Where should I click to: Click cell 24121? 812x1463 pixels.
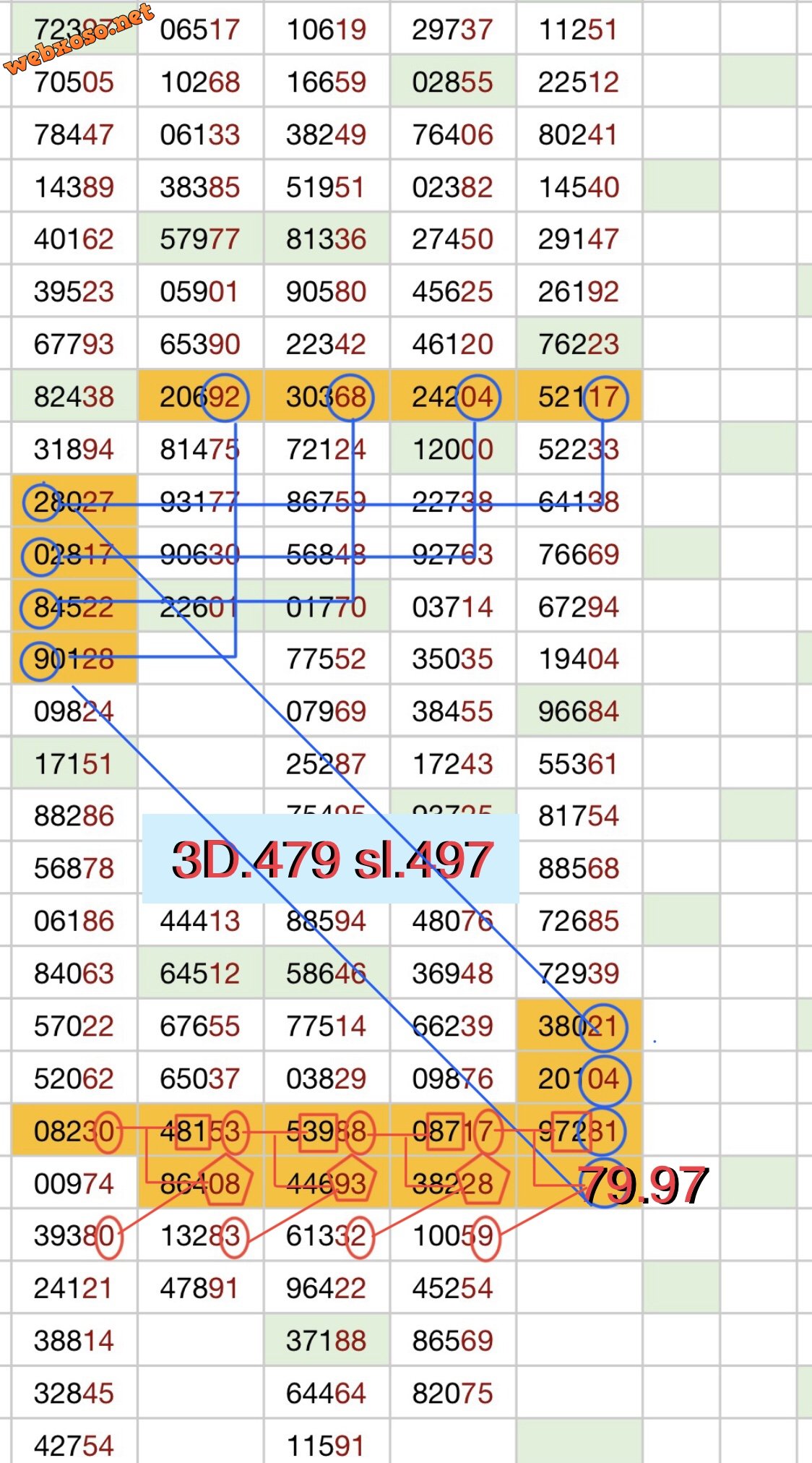tap(74, 1288)
